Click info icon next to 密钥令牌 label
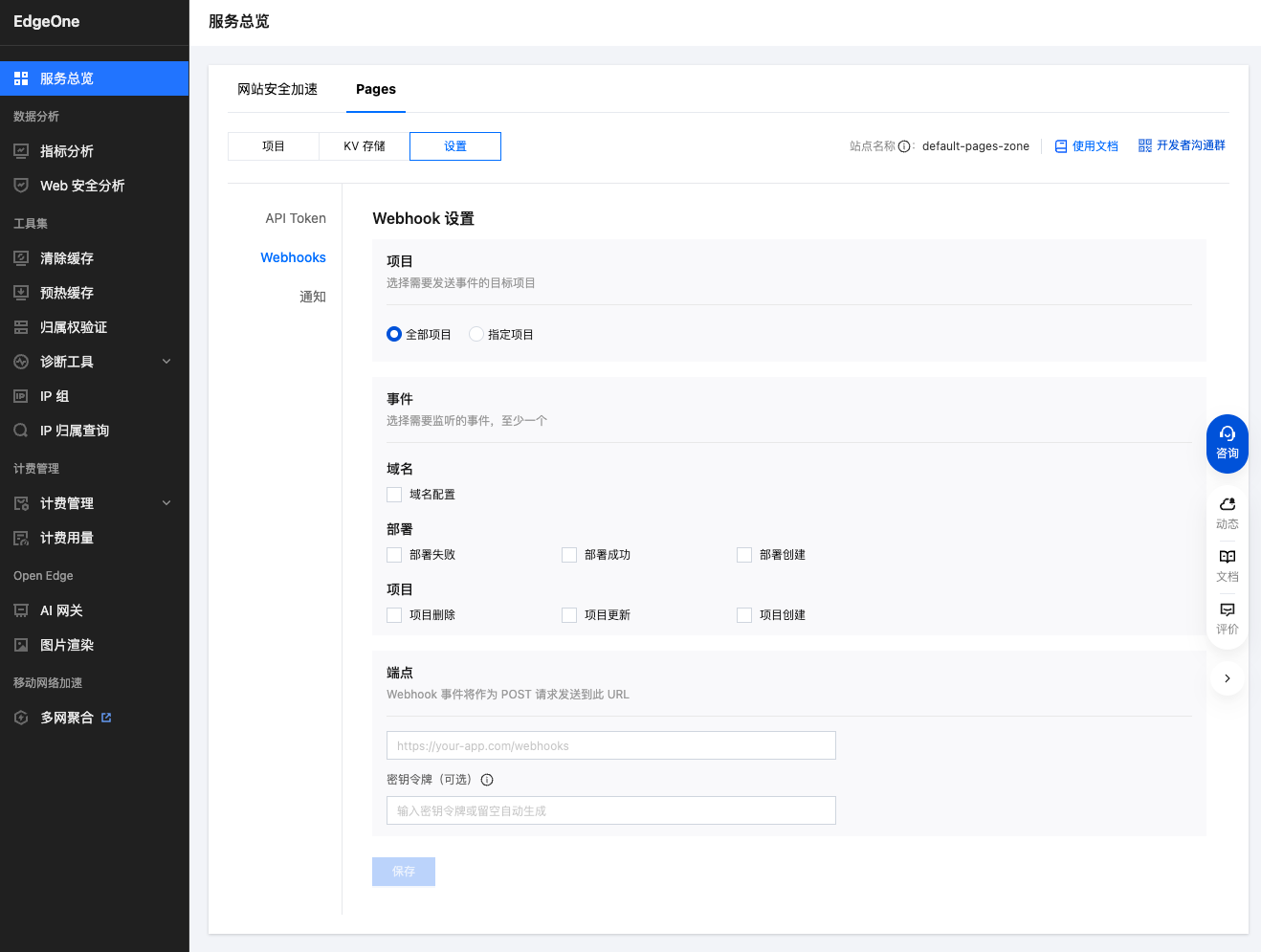 487,780
